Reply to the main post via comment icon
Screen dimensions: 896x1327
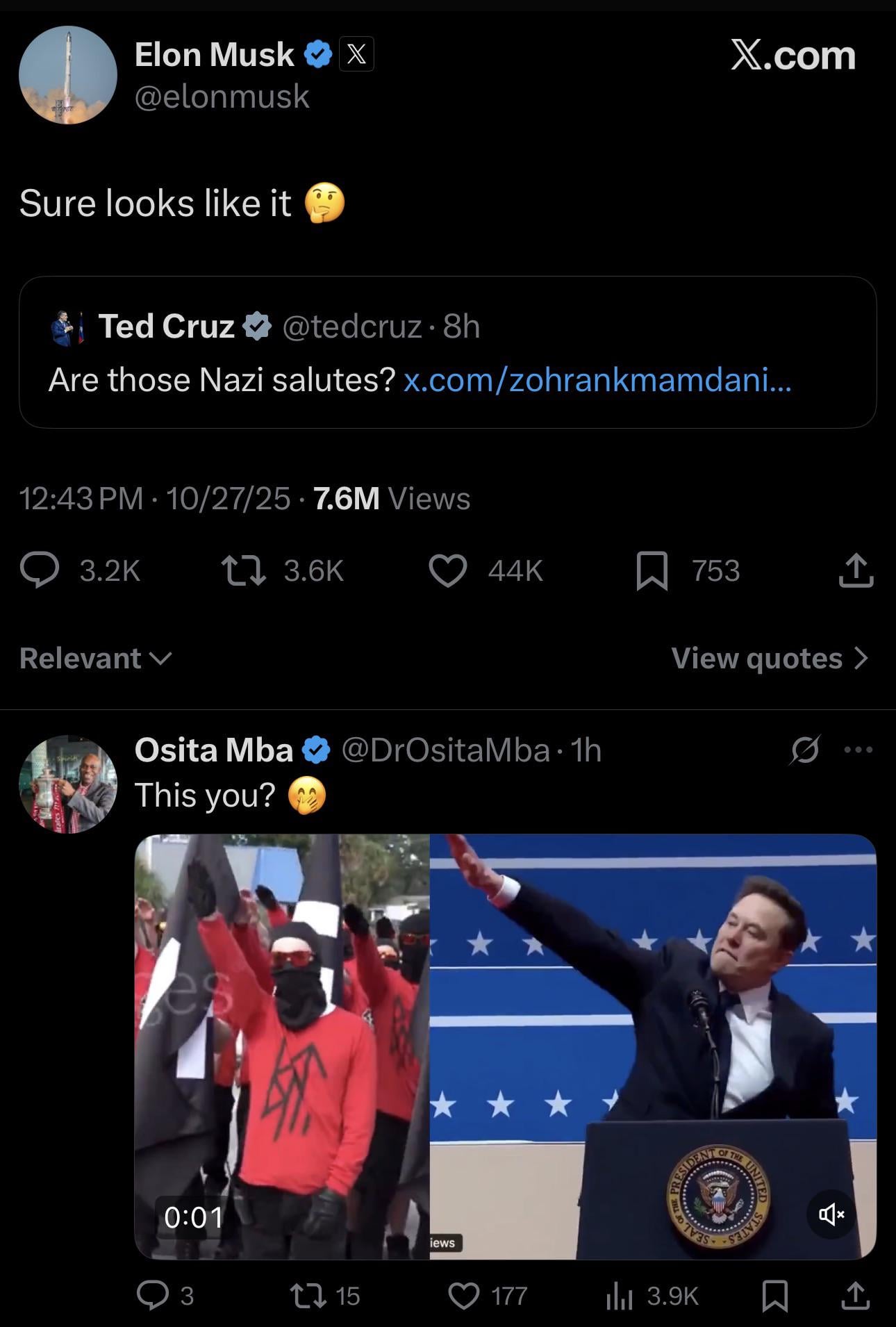coord(40,571)
